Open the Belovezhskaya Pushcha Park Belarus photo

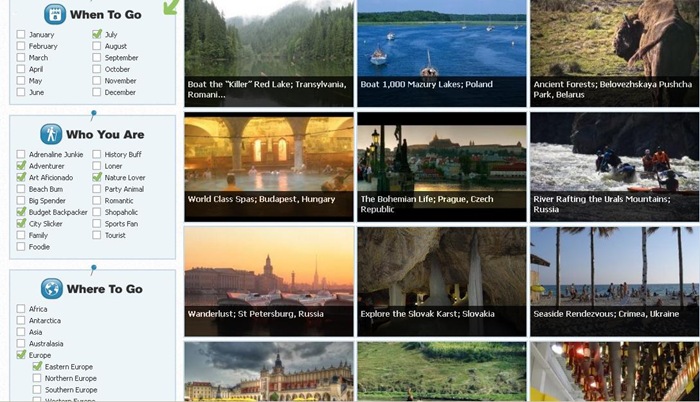click(x=615, y=53)
